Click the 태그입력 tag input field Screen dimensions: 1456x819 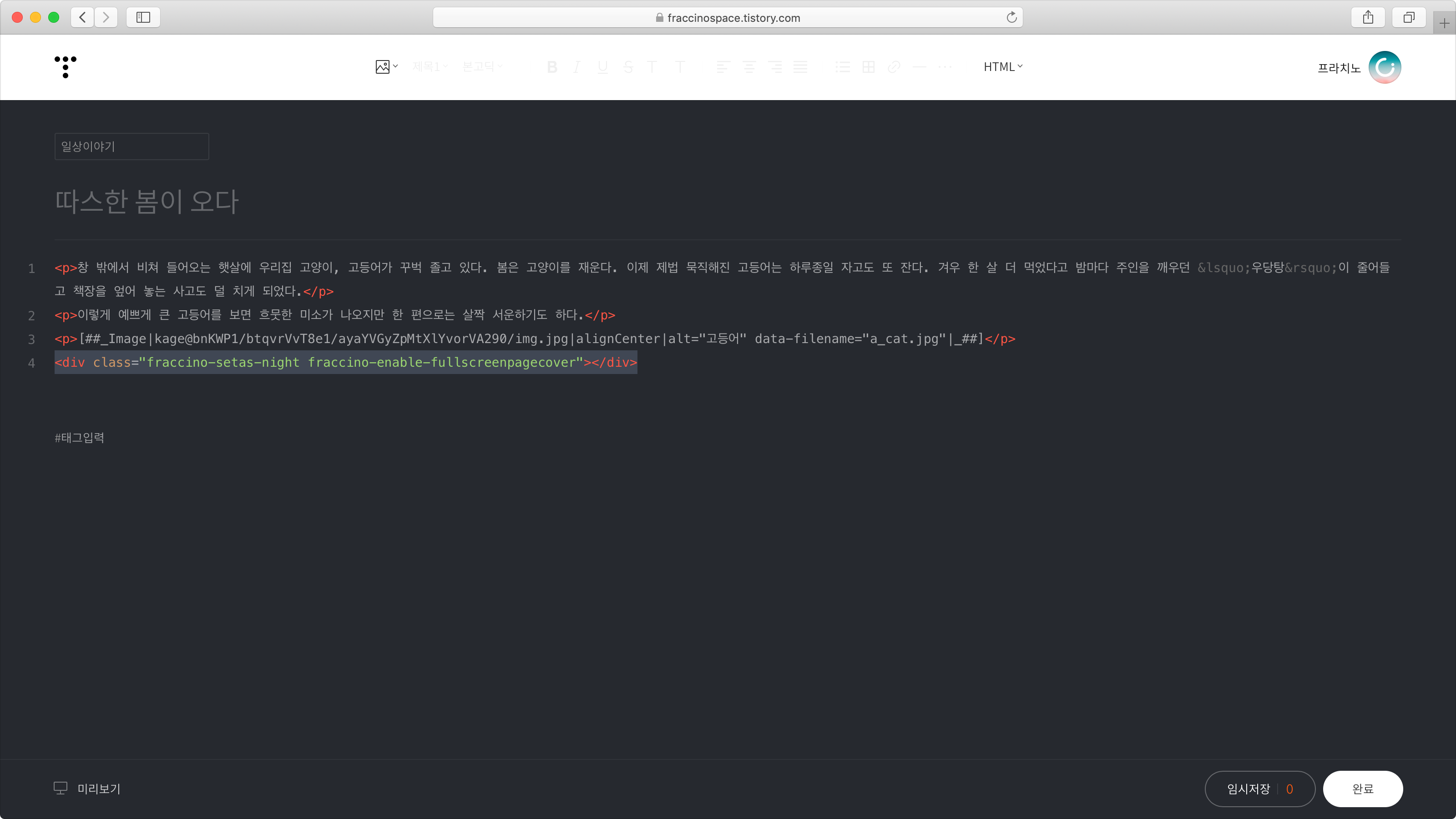click(x=79, y=437)
